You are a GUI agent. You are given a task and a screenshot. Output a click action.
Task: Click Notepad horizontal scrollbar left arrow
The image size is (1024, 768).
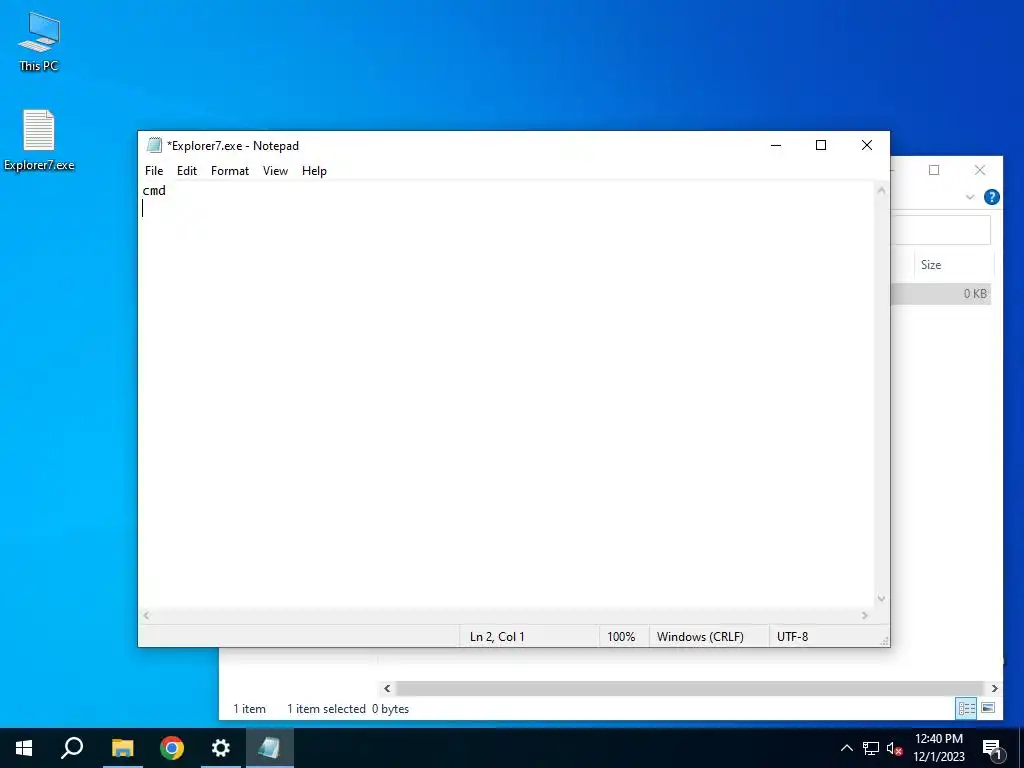tap(146, 615)
